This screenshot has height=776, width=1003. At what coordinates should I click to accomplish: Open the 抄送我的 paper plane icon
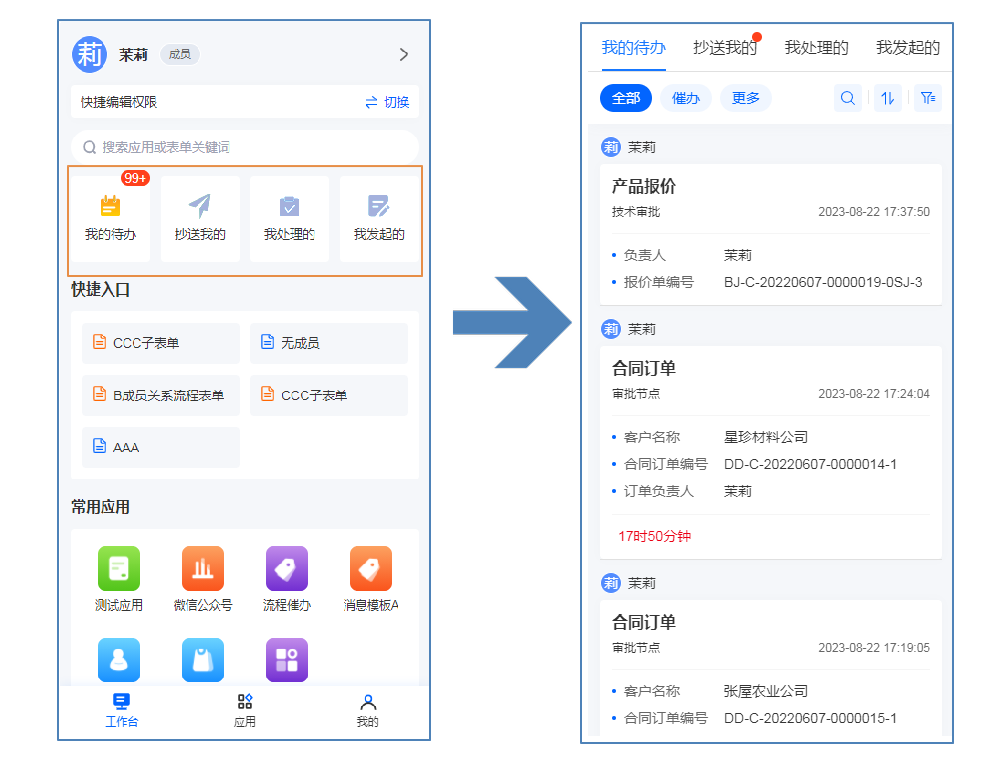[200, 207]
